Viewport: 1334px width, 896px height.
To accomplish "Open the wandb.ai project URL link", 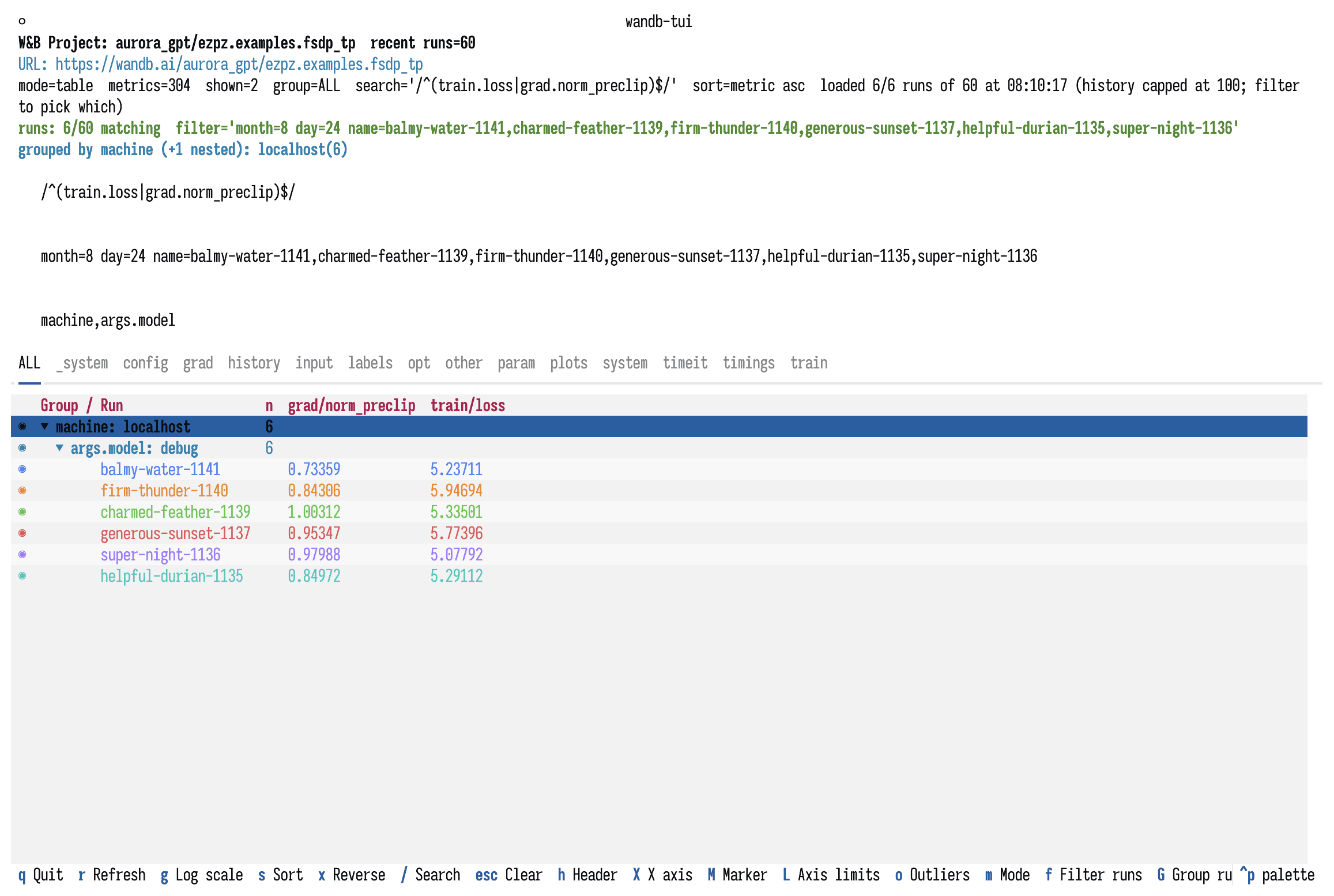I will [x=239, y=64].
